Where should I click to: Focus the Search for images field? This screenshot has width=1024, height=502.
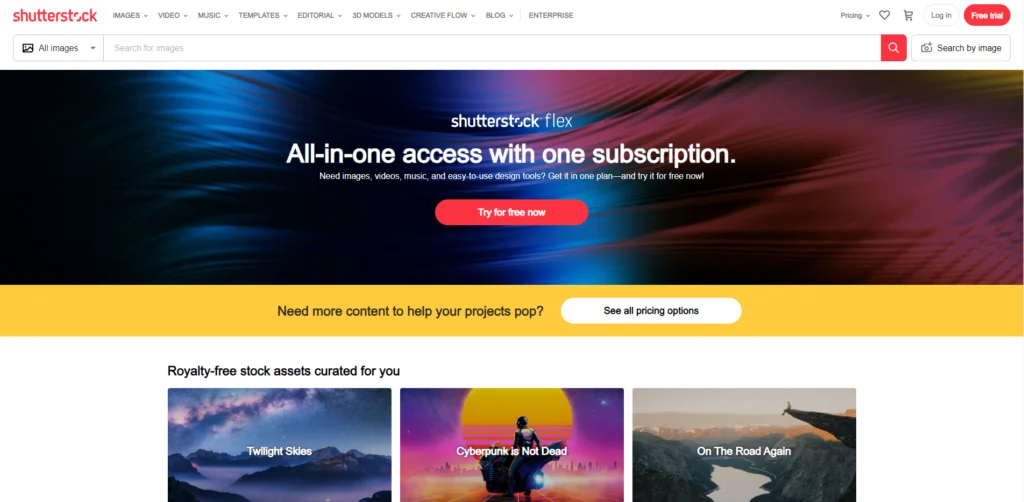492,48
